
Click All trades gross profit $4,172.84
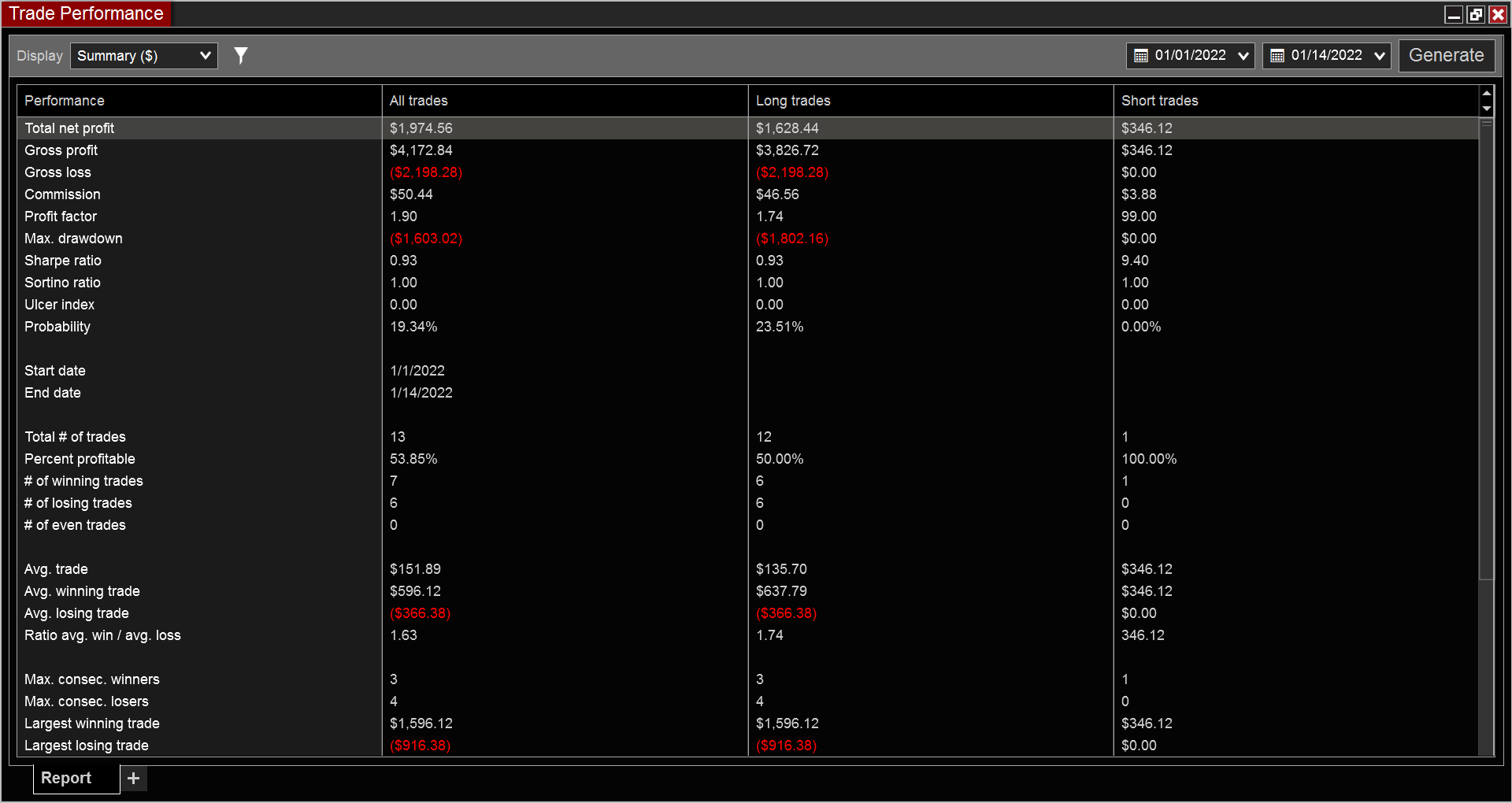click(x=421, y=150)
